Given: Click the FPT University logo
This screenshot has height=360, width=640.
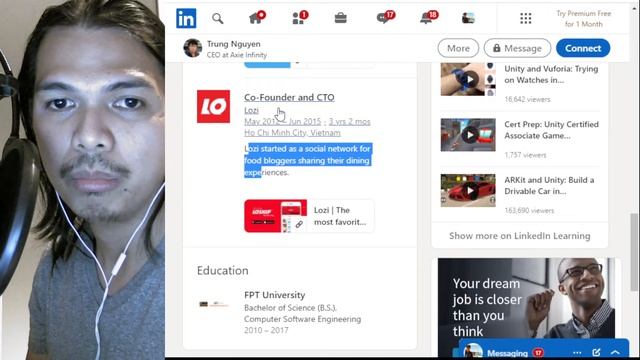Looking at the screenshot, I should (x=213, y=304).
